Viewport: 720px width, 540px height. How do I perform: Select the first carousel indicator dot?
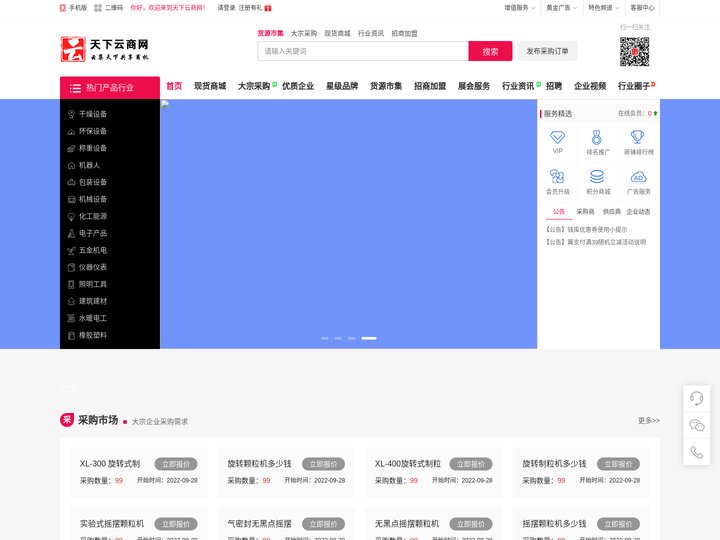click(x=325, y=338)
